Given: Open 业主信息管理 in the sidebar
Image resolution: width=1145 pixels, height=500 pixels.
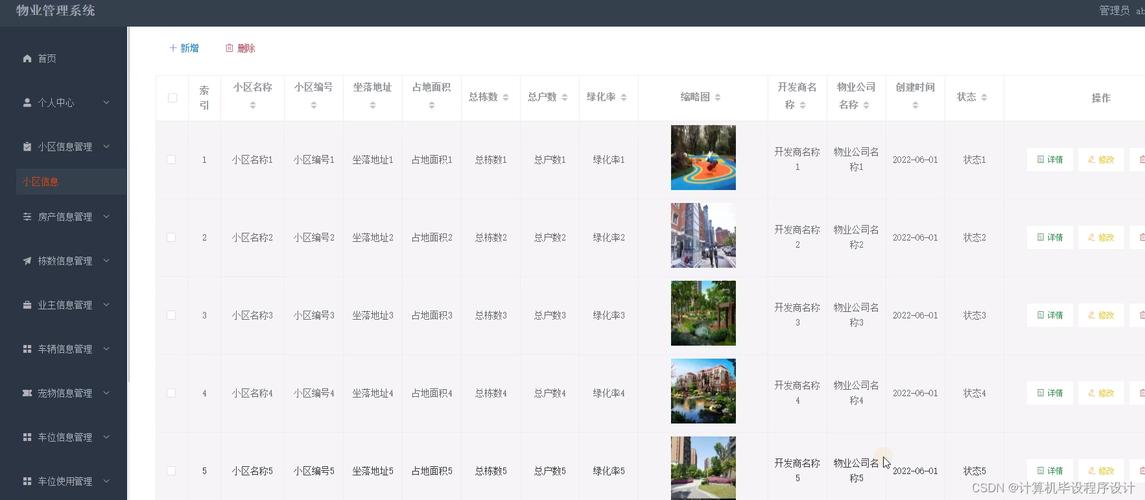Looking at the screenshot, I should click(x=64, y=305).
